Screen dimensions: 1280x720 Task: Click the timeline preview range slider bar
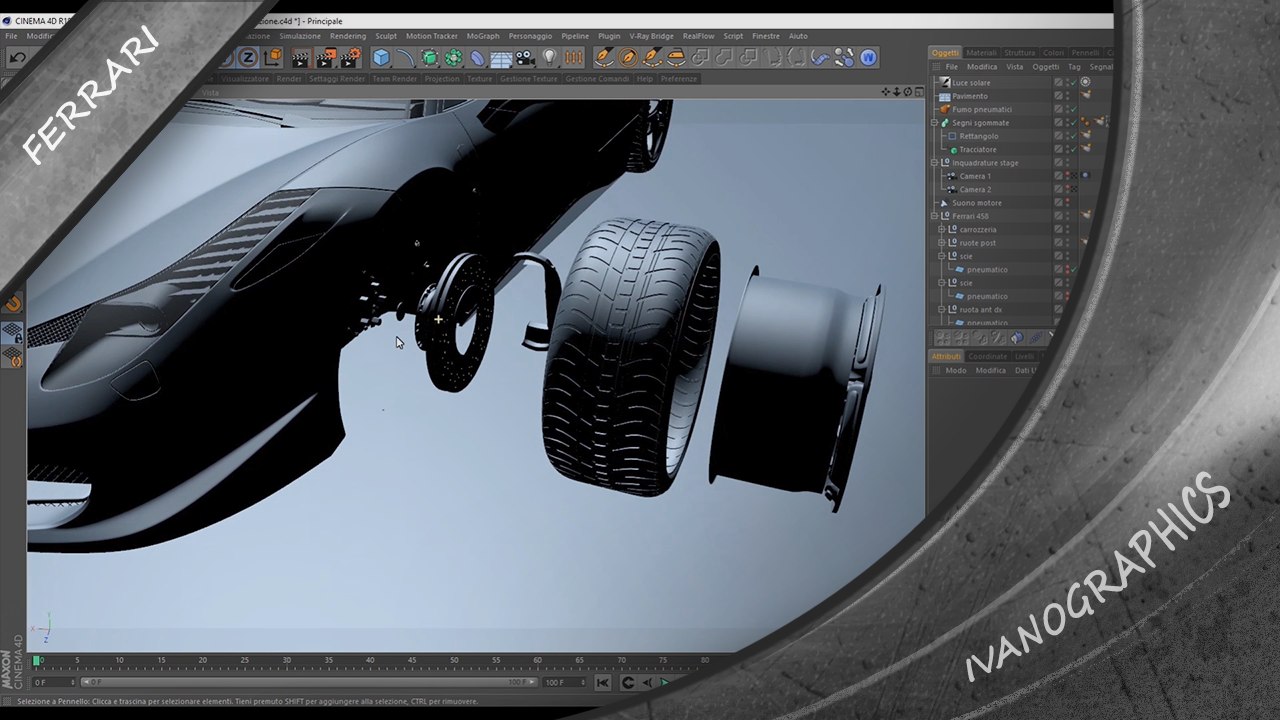tap(309, 682)
